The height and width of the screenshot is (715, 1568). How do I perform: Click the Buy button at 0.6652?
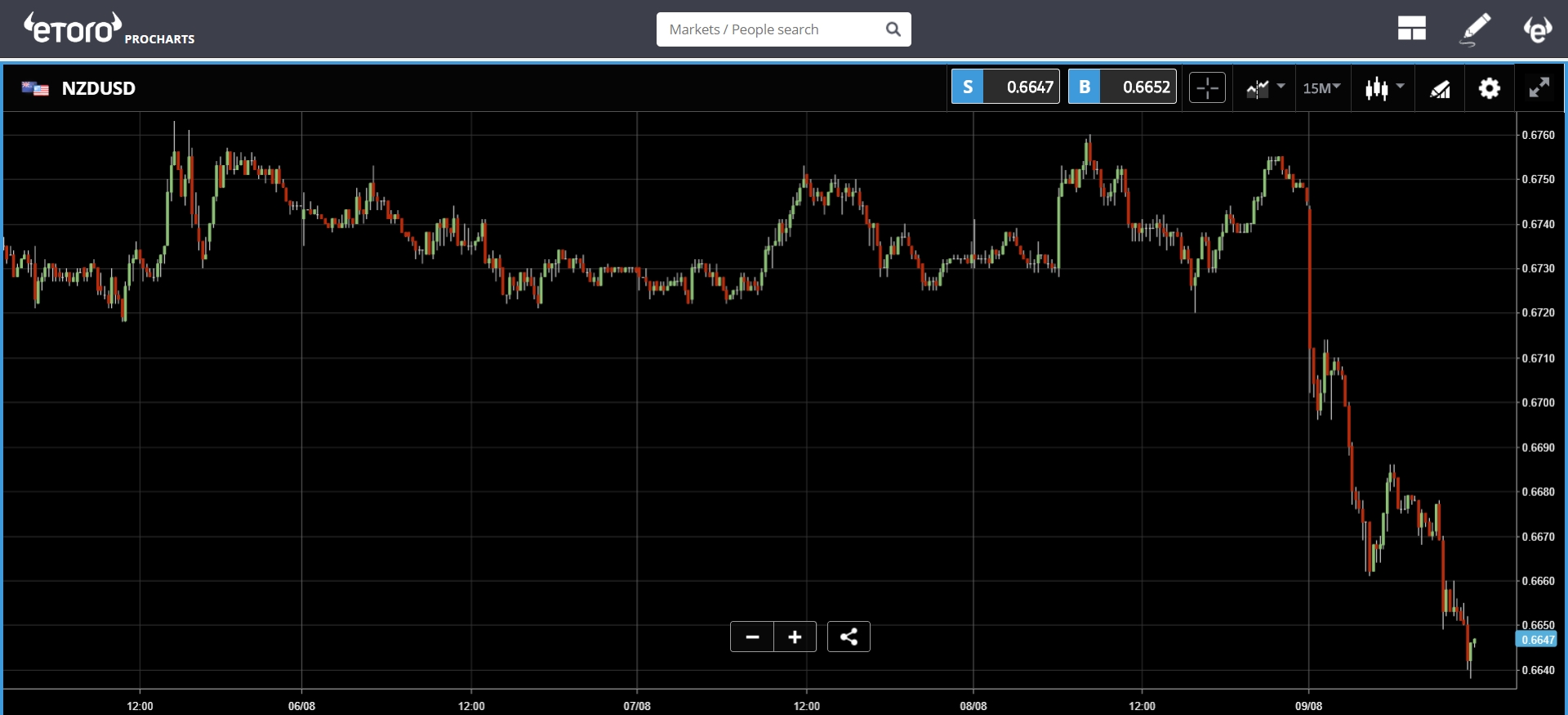[1122, 87]
